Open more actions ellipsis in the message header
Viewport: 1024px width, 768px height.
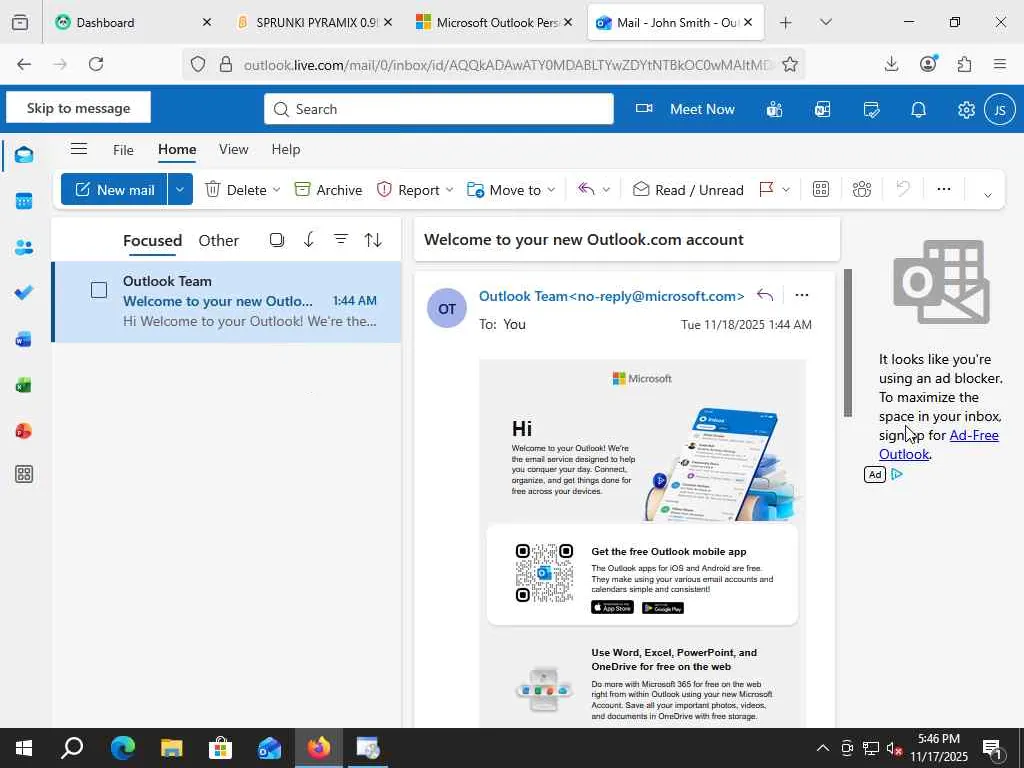[802, 295]
